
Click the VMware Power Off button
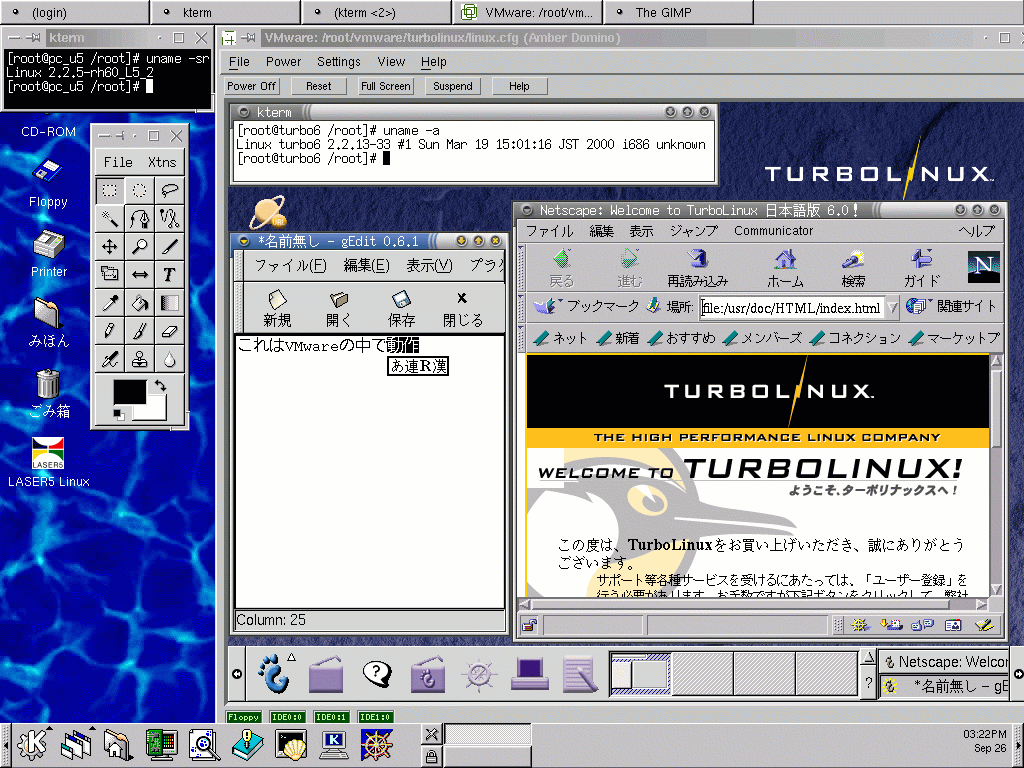click(x=251, y=86)
